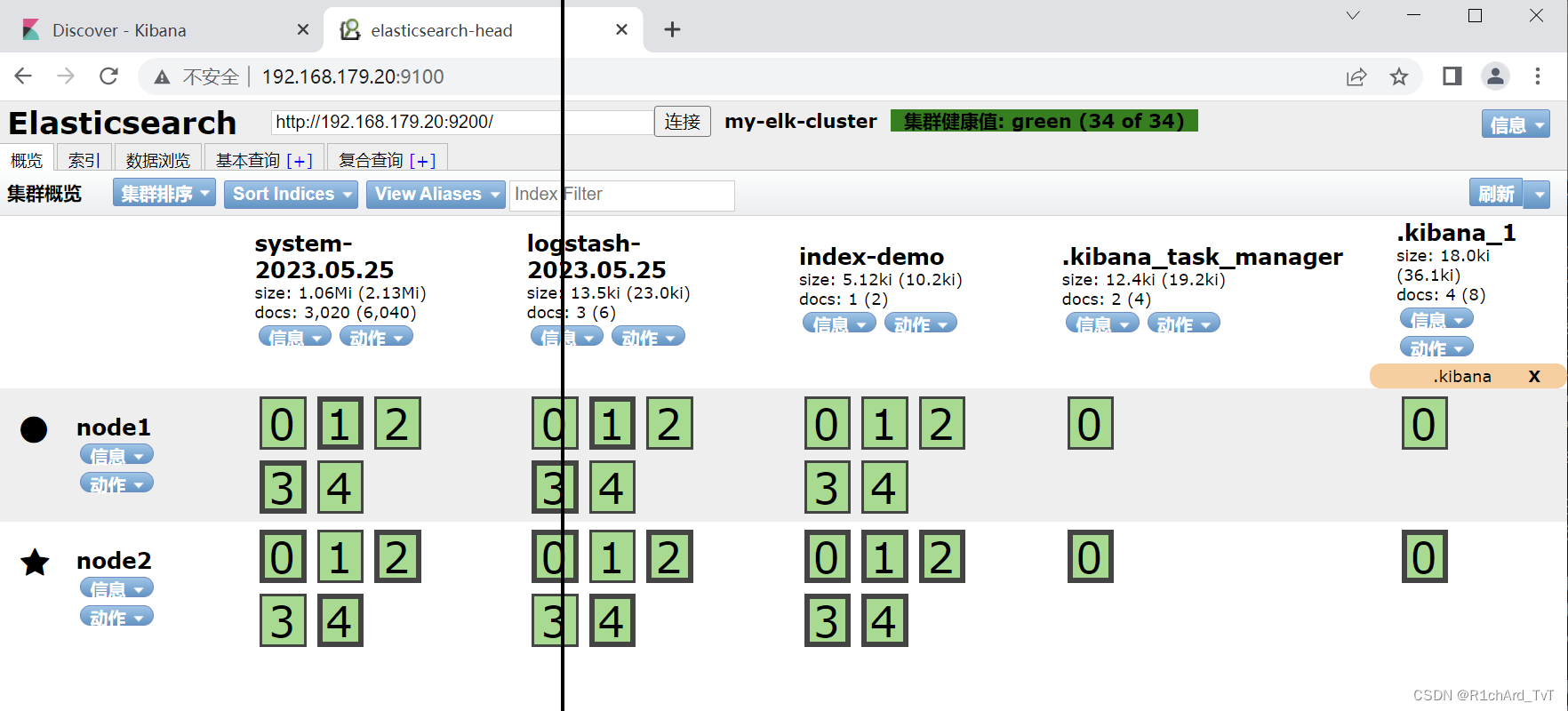1568x711 pixels.
Task: Select shard 2 of system-2023.05.25 on node2
Action: (397, 556)
